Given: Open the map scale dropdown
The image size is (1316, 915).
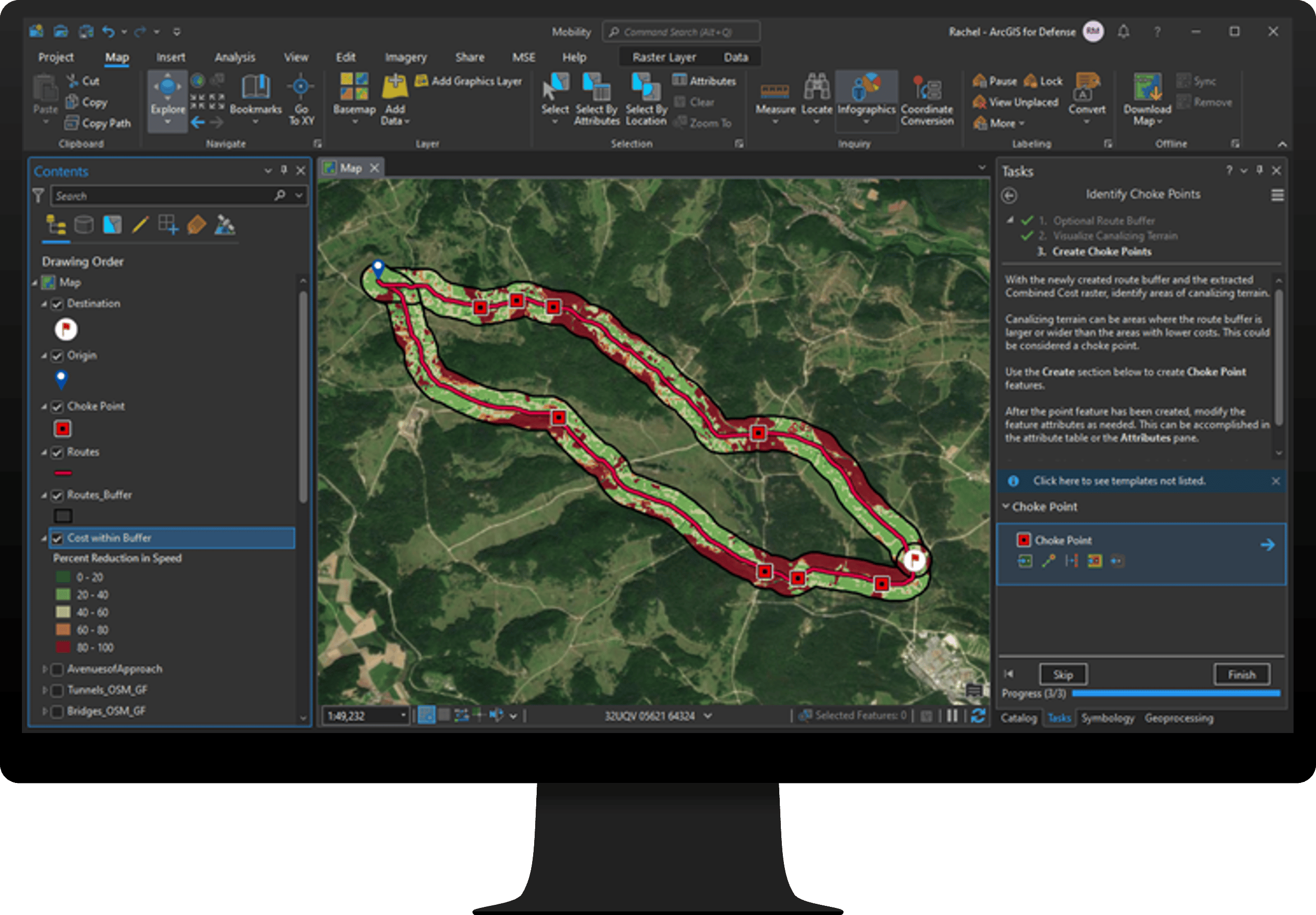Looking at the screenshot, I should pos(403,716).
